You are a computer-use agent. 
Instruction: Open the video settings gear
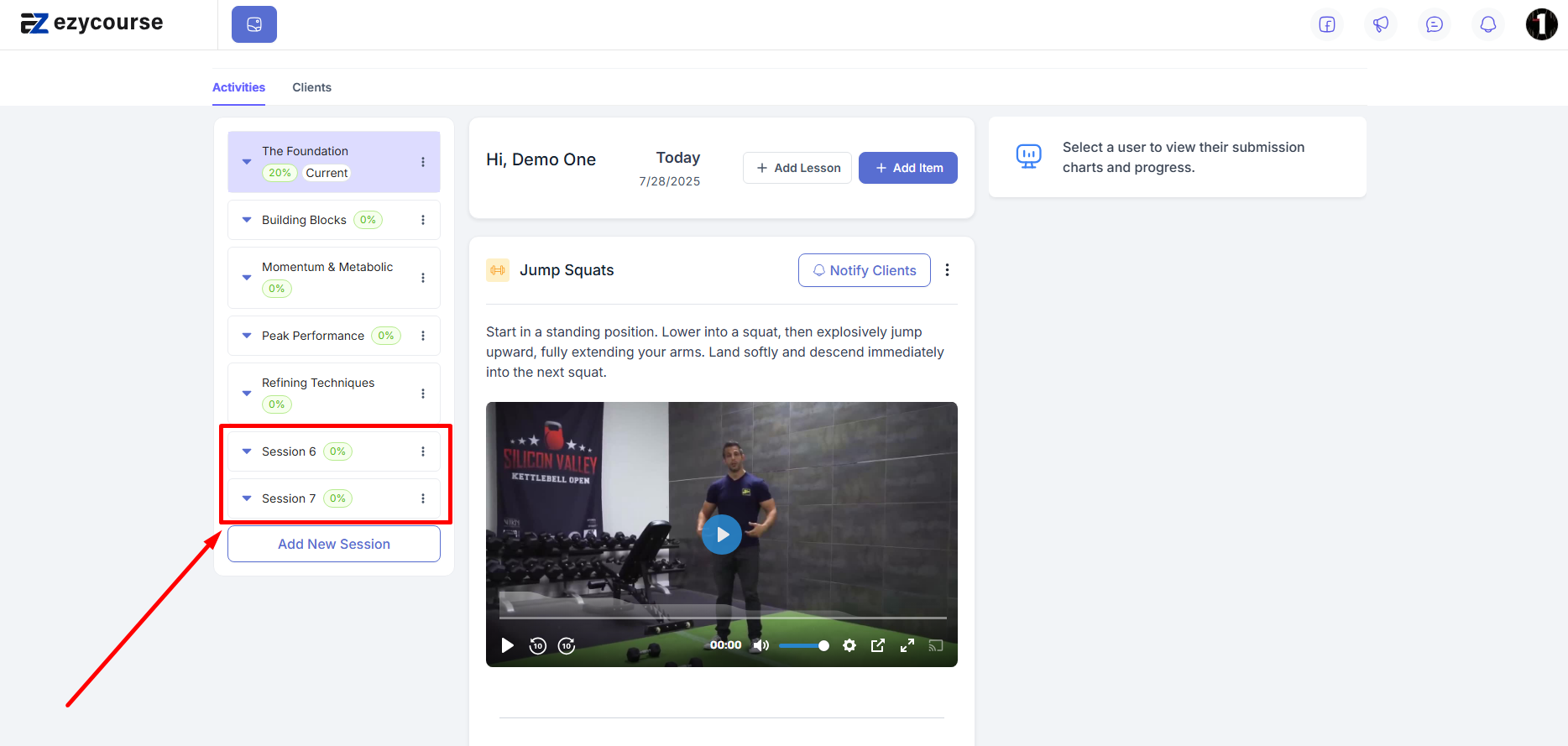click(849, 645)
